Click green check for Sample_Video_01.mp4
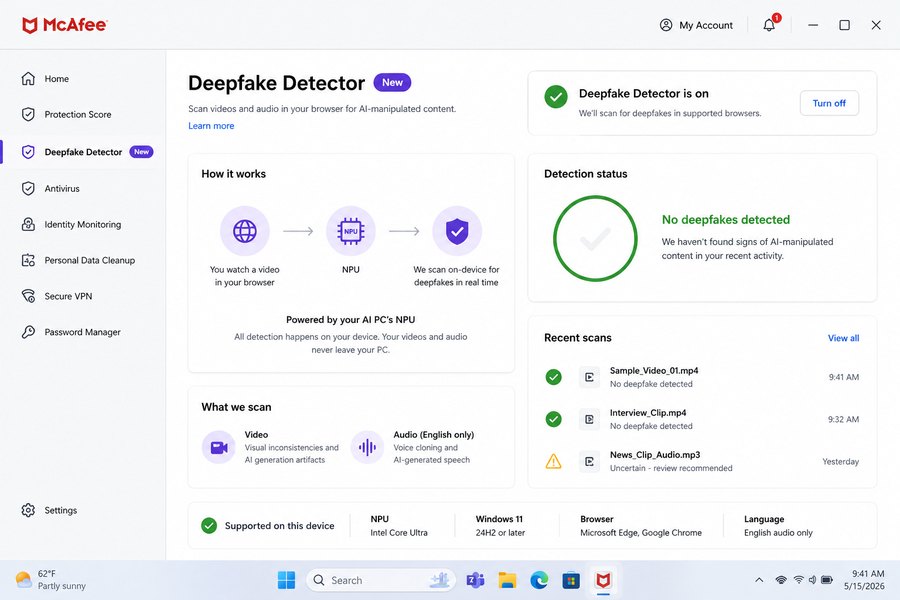 (553, 377)
